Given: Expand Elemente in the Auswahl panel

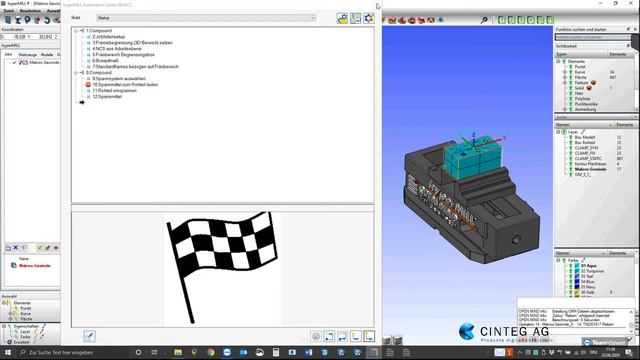Looking at the screenshot, I should point(4,303).
